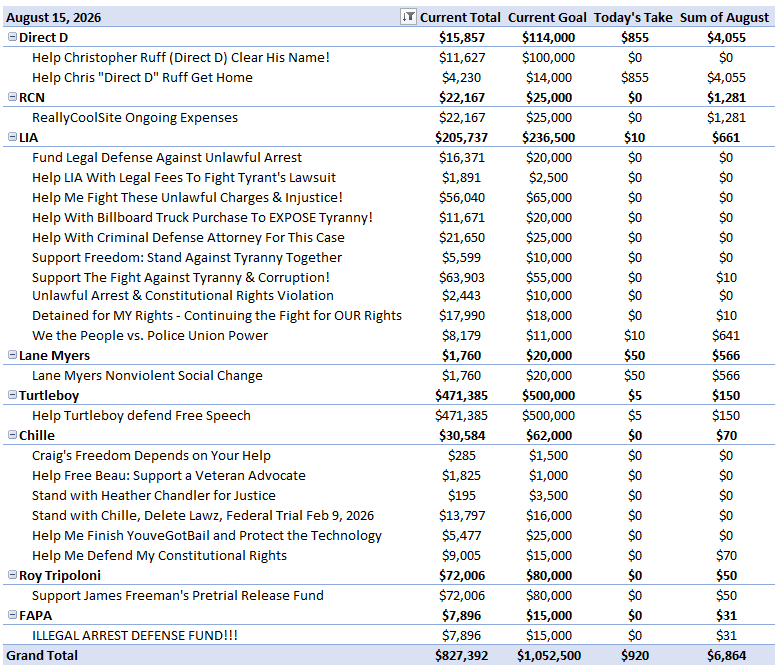
Task: Select the FAPA group label
Action: pos(36,615)
